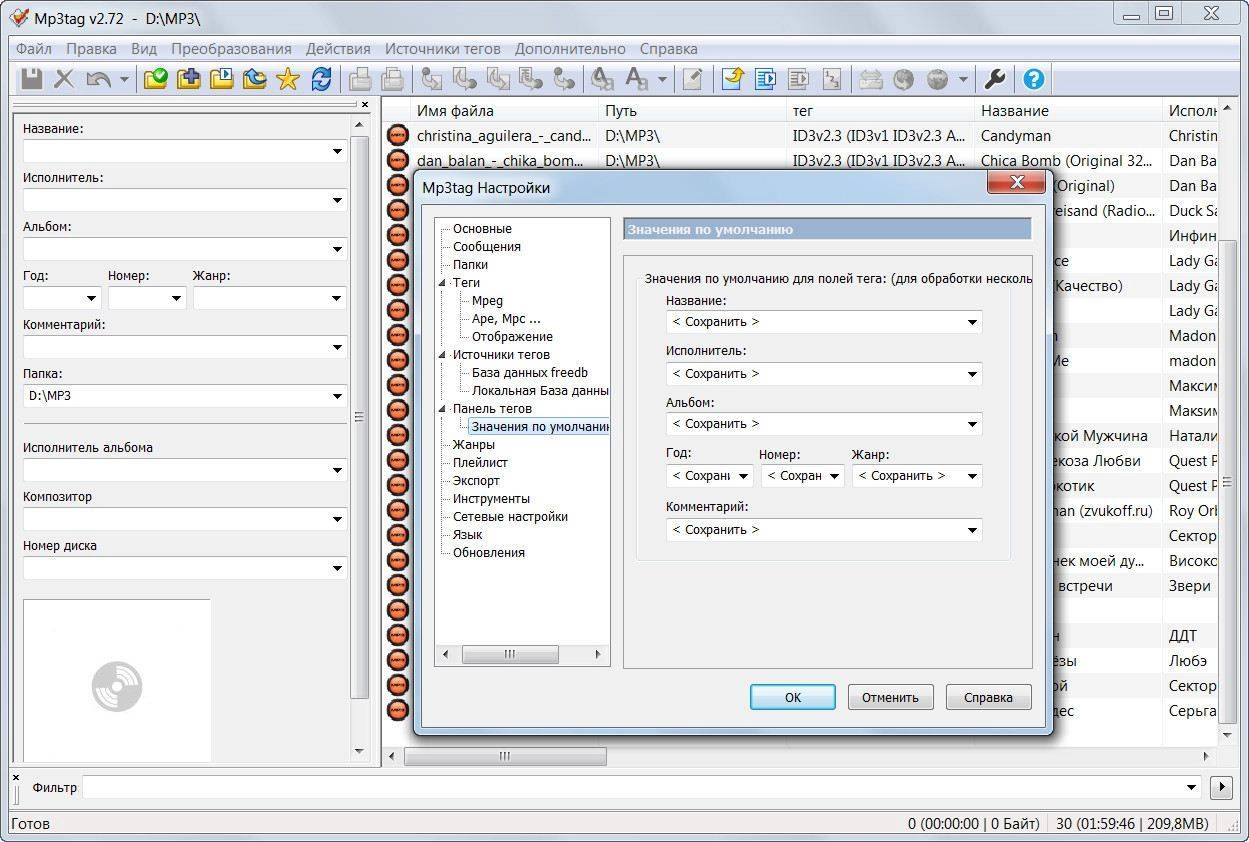Screen dimensions: 1249x842
Task: Click the Refresh view blue arrows icon
Action: [x=321, y=79]
